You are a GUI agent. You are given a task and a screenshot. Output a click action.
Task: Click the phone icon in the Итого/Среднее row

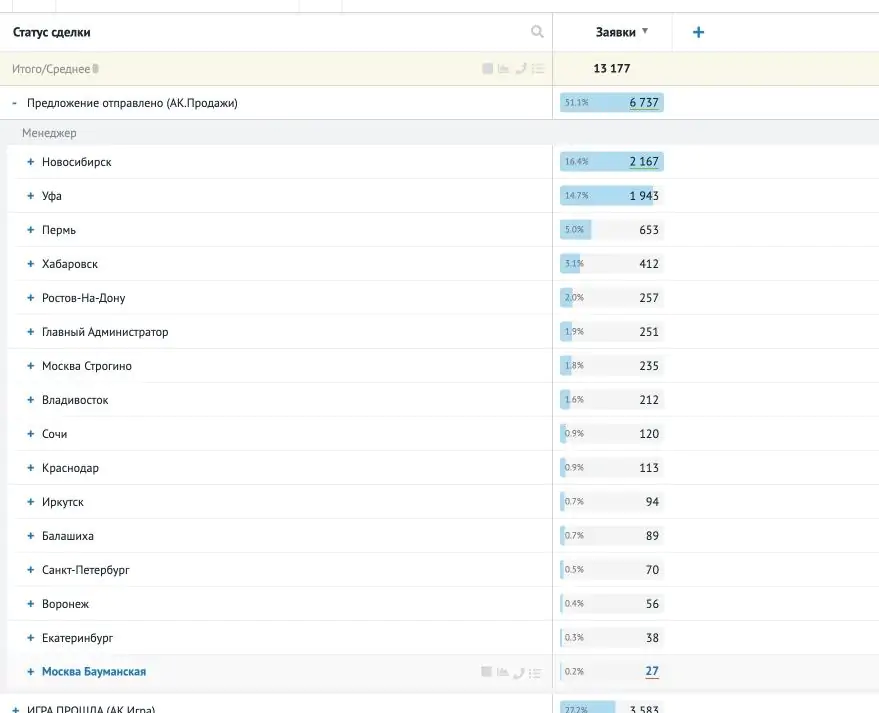(x=521, y=68)
